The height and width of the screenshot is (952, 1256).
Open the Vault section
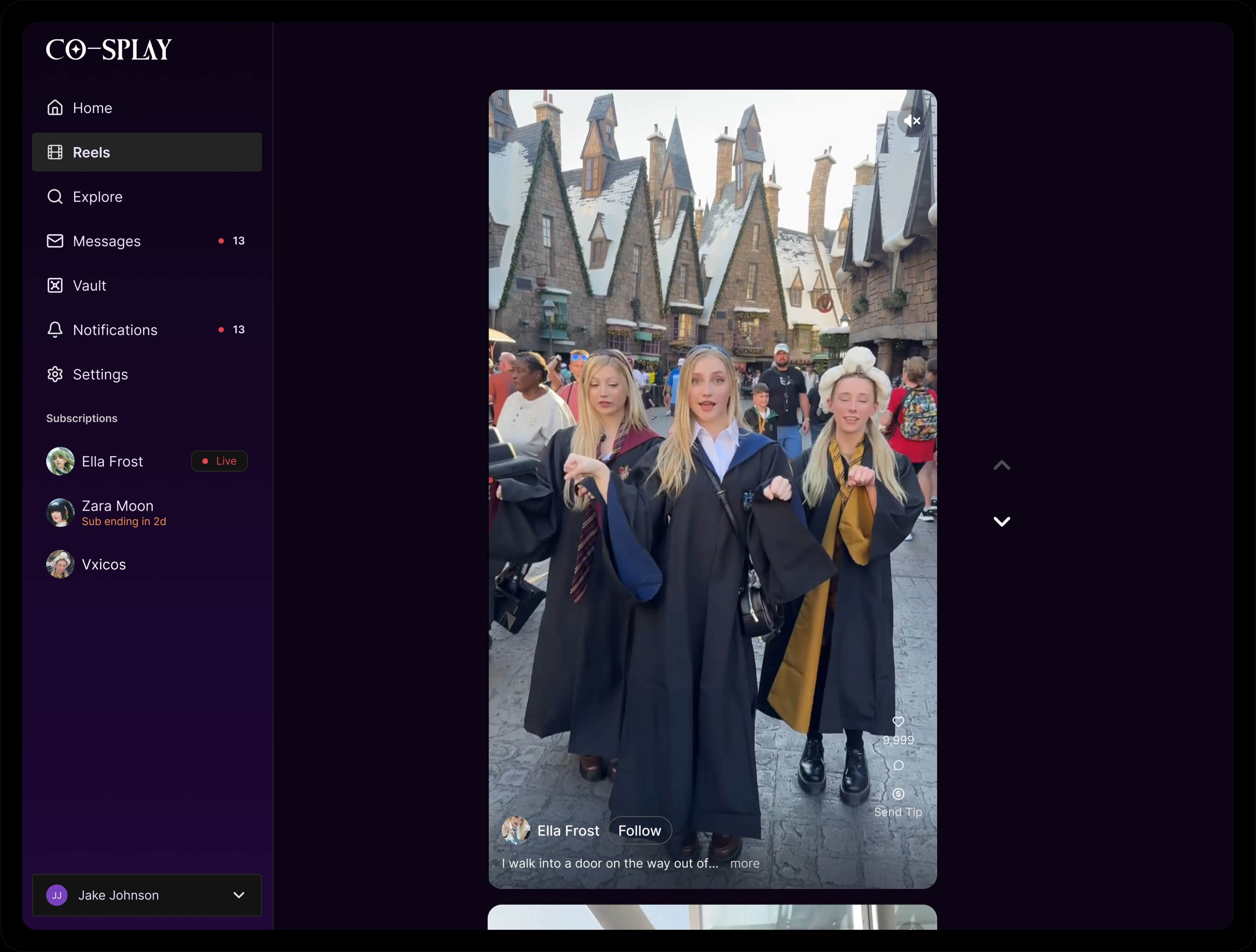(x=89, y=286)
